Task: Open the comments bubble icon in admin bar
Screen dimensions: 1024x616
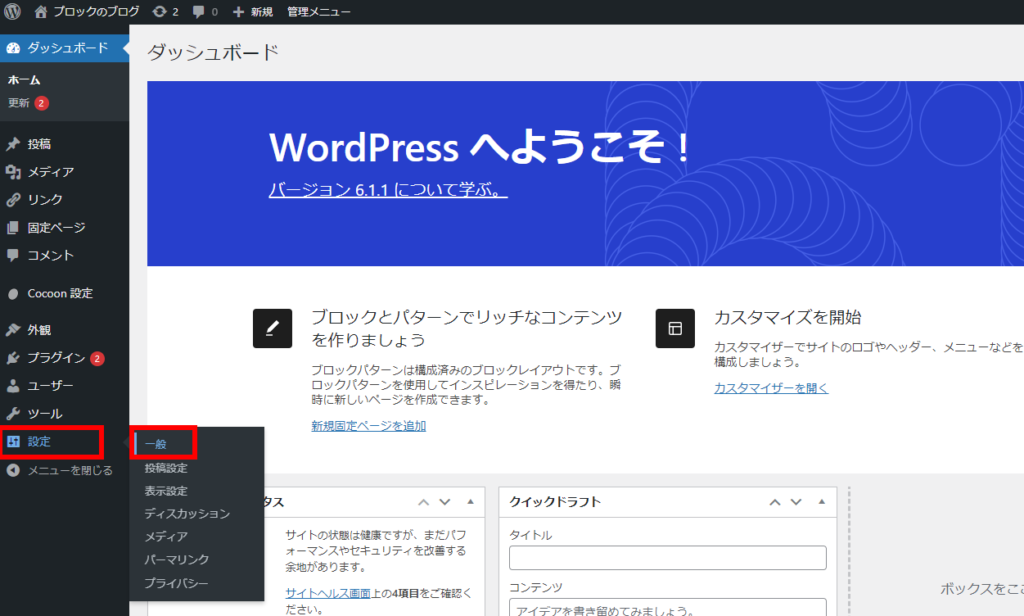Action: point(199,12)
